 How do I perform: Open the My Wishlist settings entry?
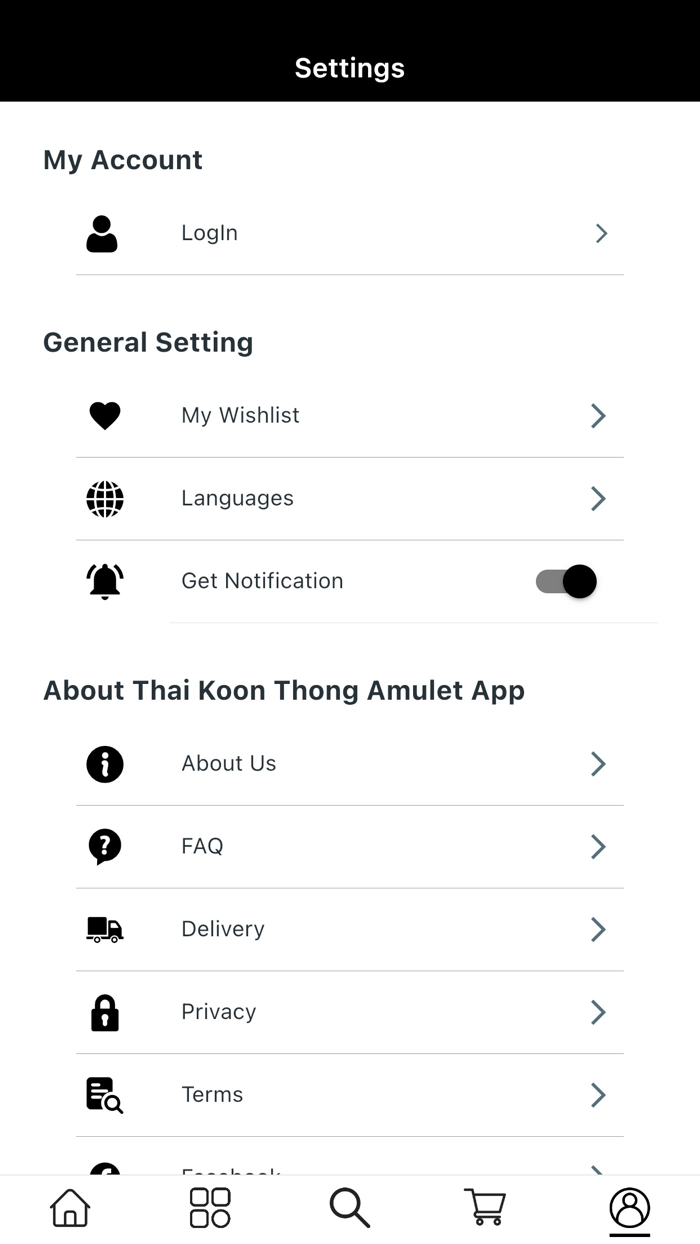240,416
